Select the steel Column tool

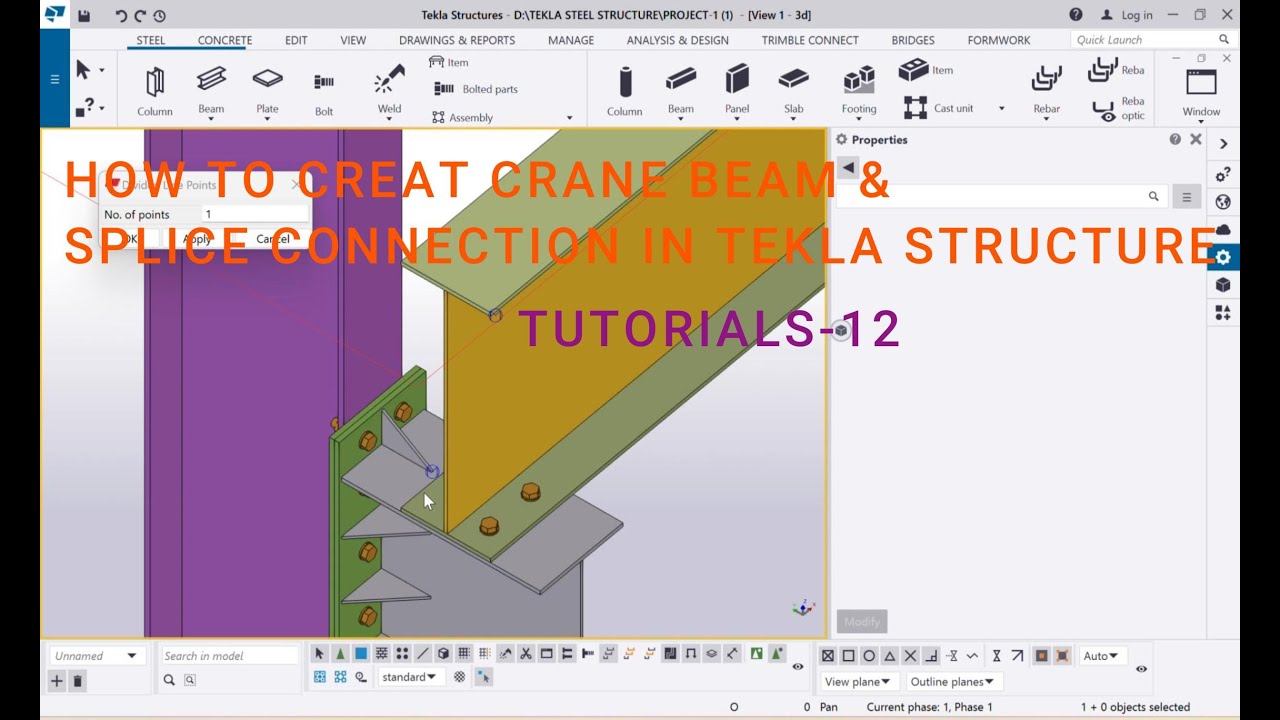point(155,91)
